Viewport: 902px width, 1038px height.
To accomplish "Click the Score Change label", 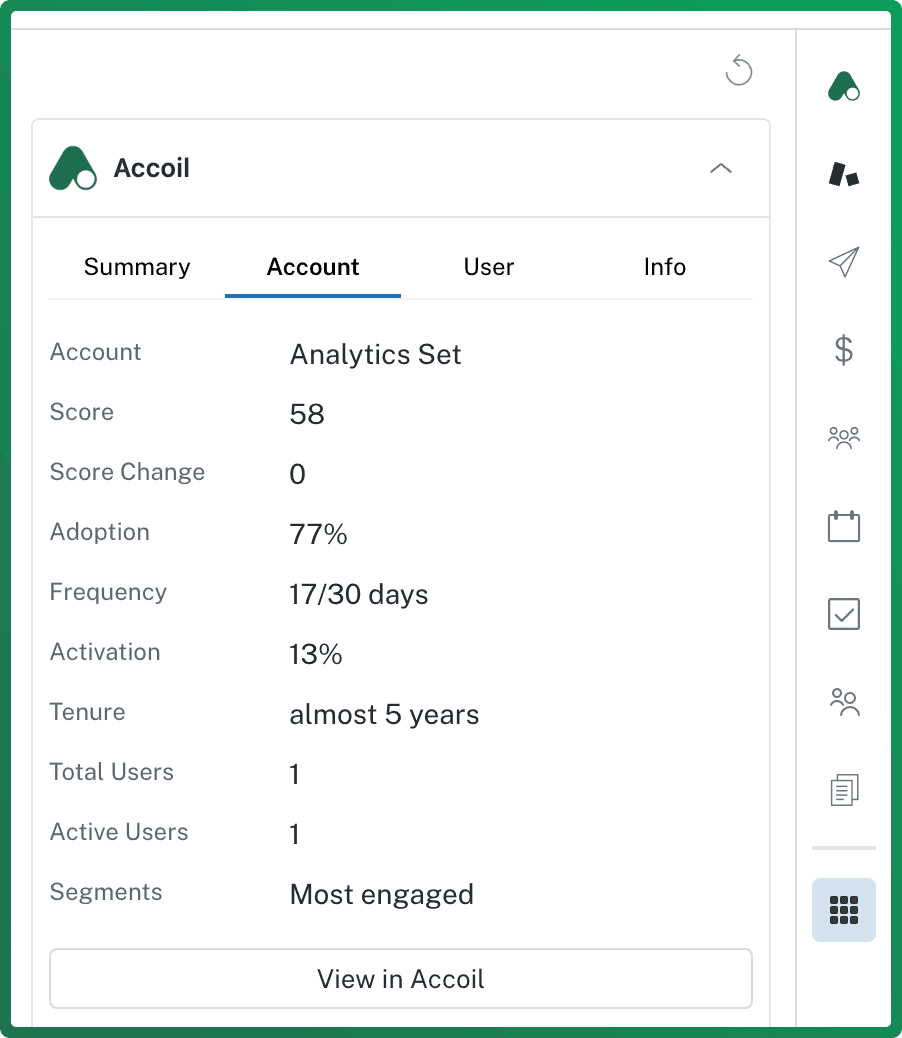I will (127, 471).
